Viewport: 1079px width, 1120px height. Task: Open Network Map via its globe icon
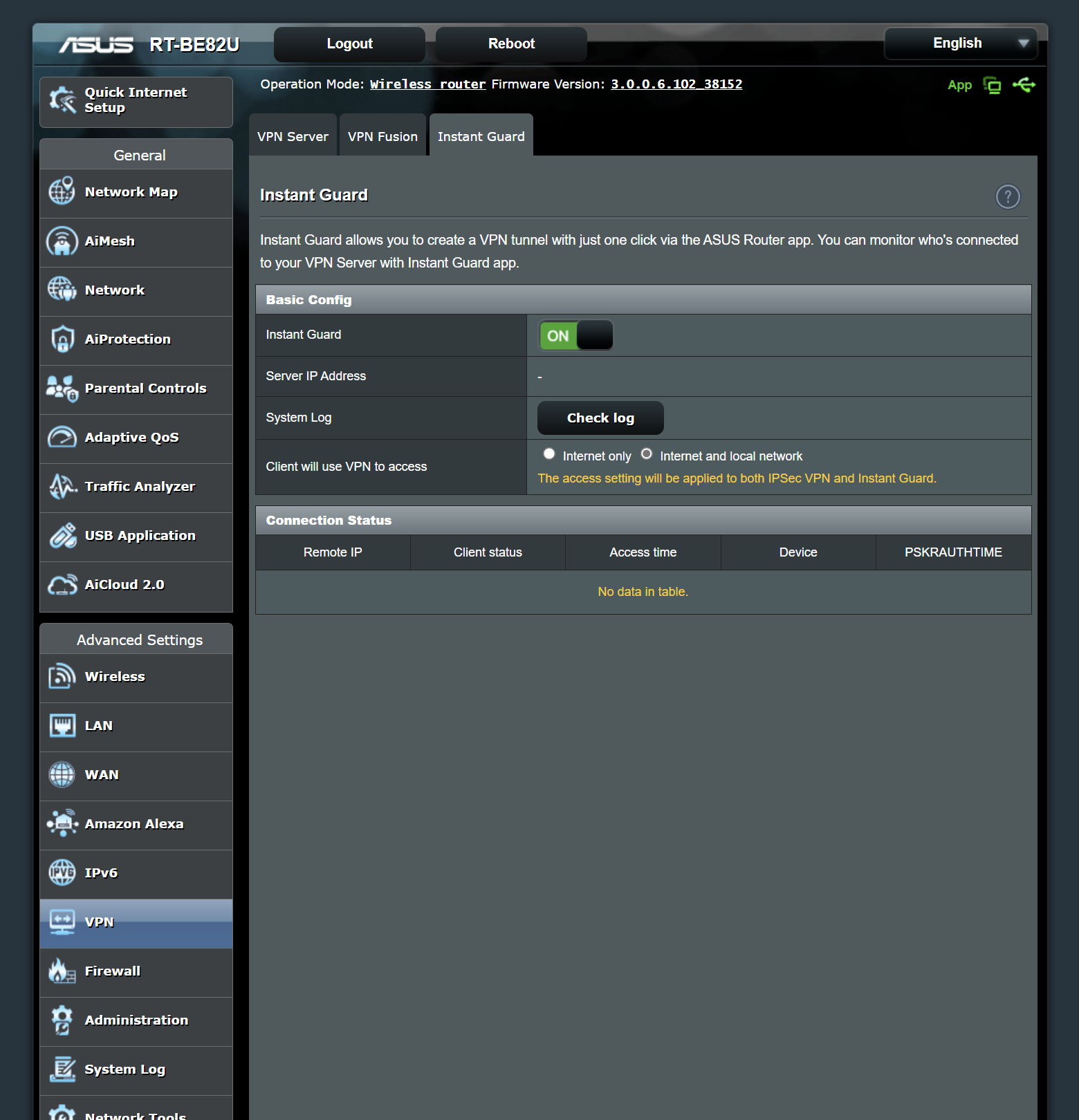(62, 191)
